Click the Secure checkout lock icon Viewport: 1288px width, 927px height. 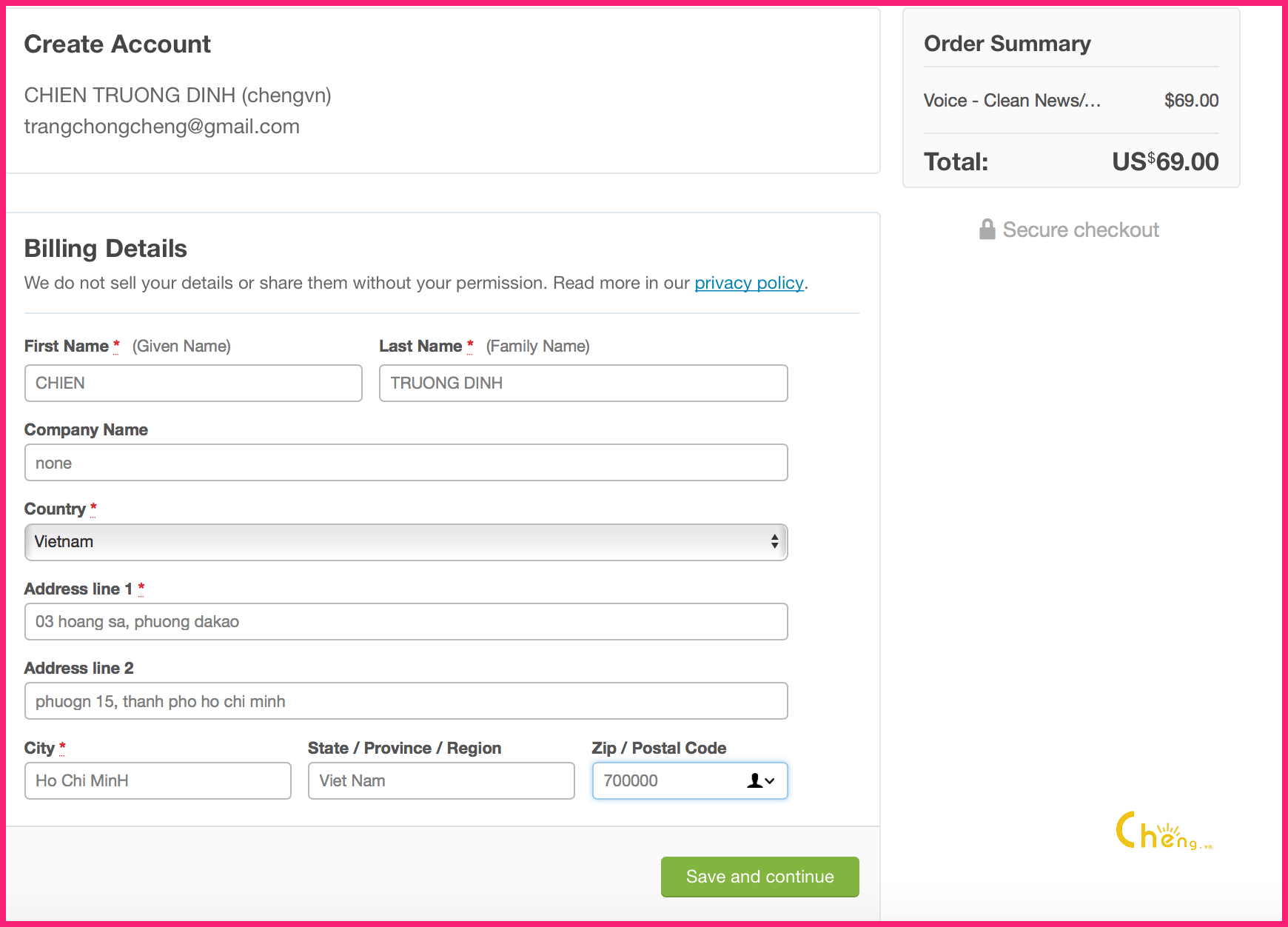pyautogui.click(x=987, y=230)
